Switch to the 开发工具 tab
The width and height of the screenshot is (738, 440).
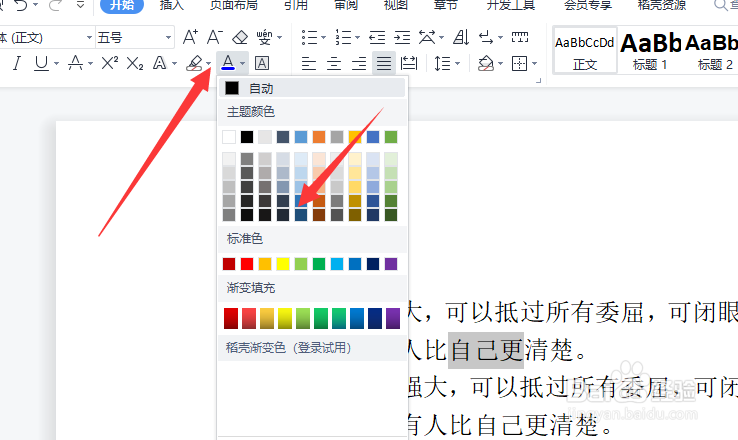point(510,5)
